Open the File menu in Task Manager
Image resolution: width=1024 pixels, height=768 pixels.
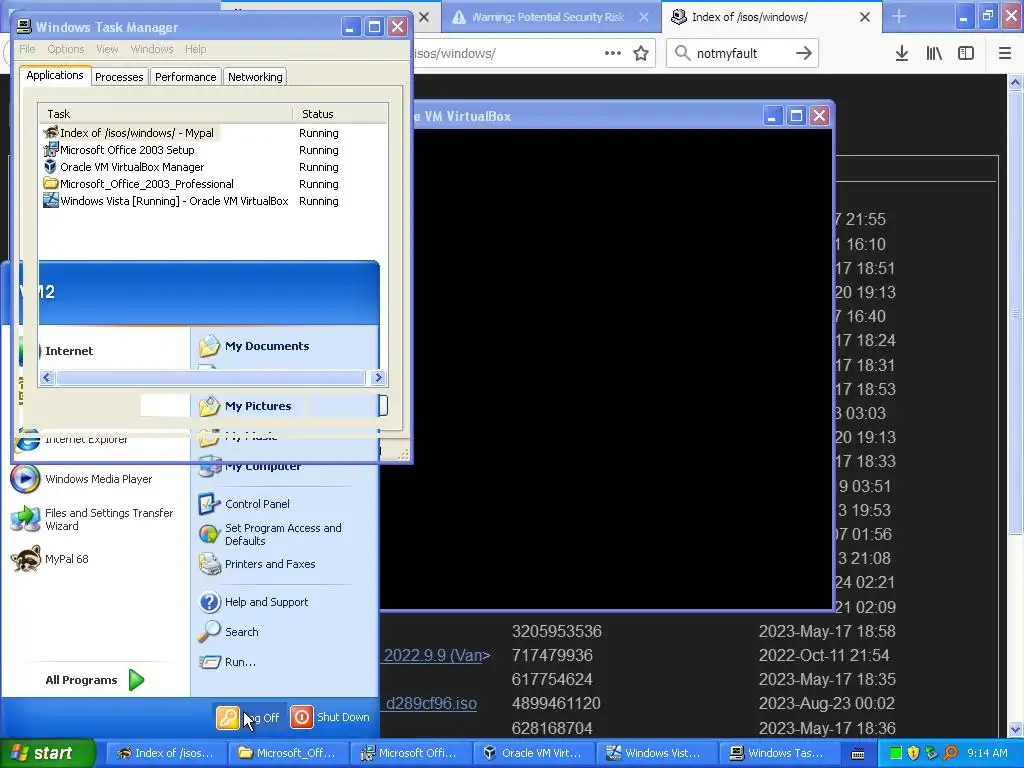[x=27, y=49]
